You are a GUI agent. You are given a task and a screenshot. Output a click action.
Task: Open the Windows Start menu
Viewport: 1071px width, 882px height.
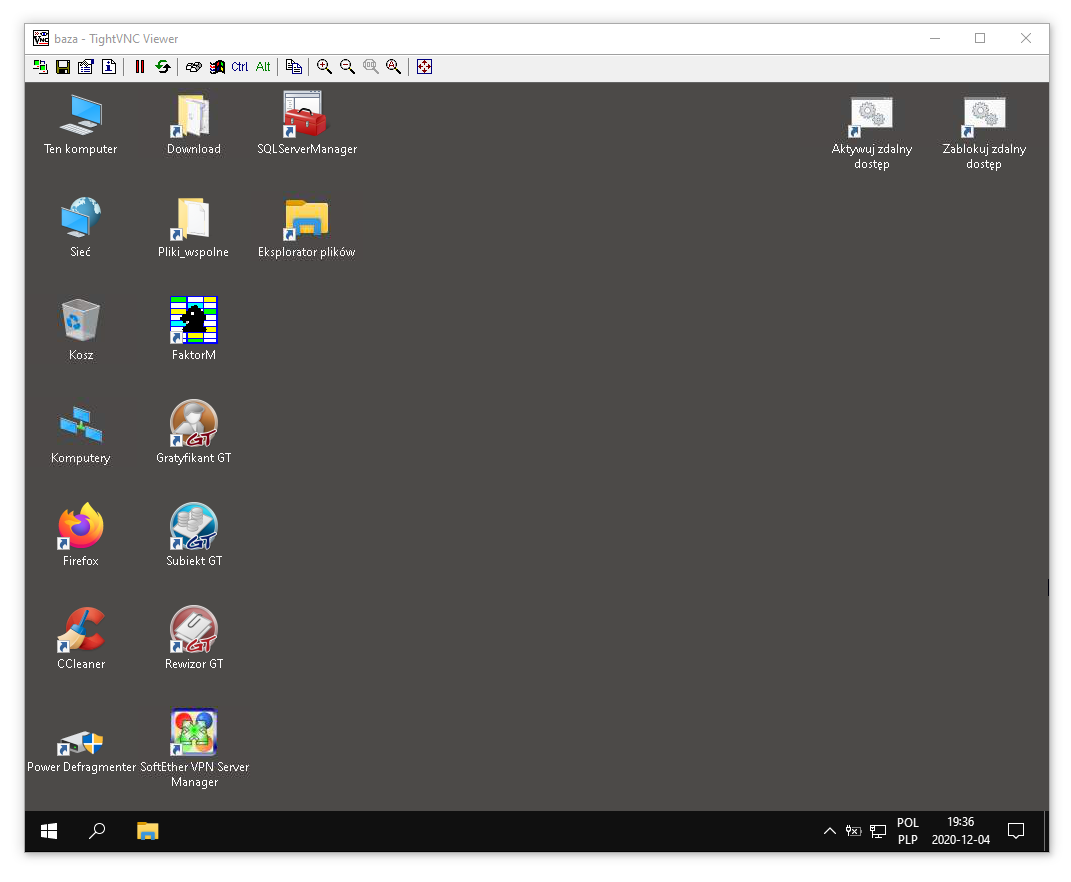pyautogui.click(x=48, y=831)
